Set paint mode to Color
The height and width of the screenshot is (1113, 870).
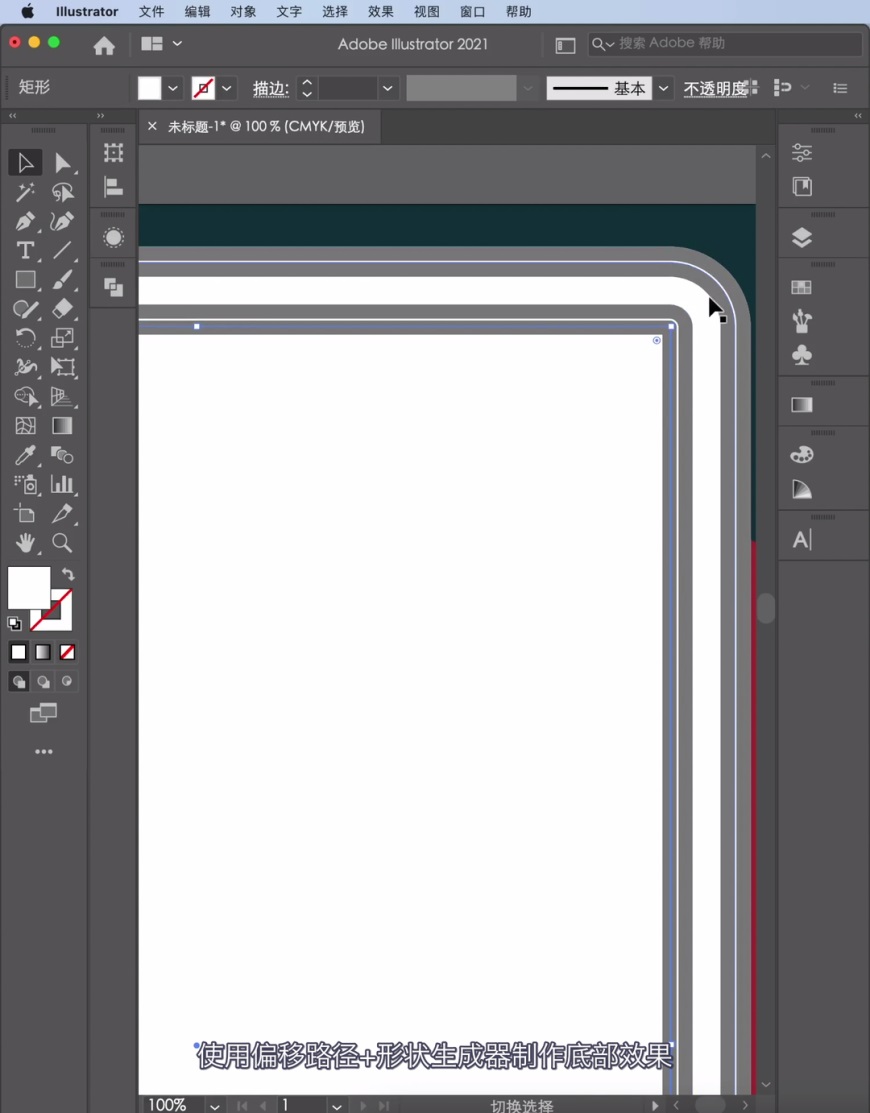click(x=18, y=652)
